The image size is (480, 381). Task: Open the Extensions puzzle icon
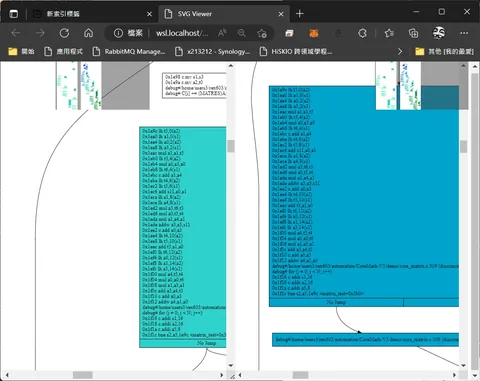[x=362, y=33]
